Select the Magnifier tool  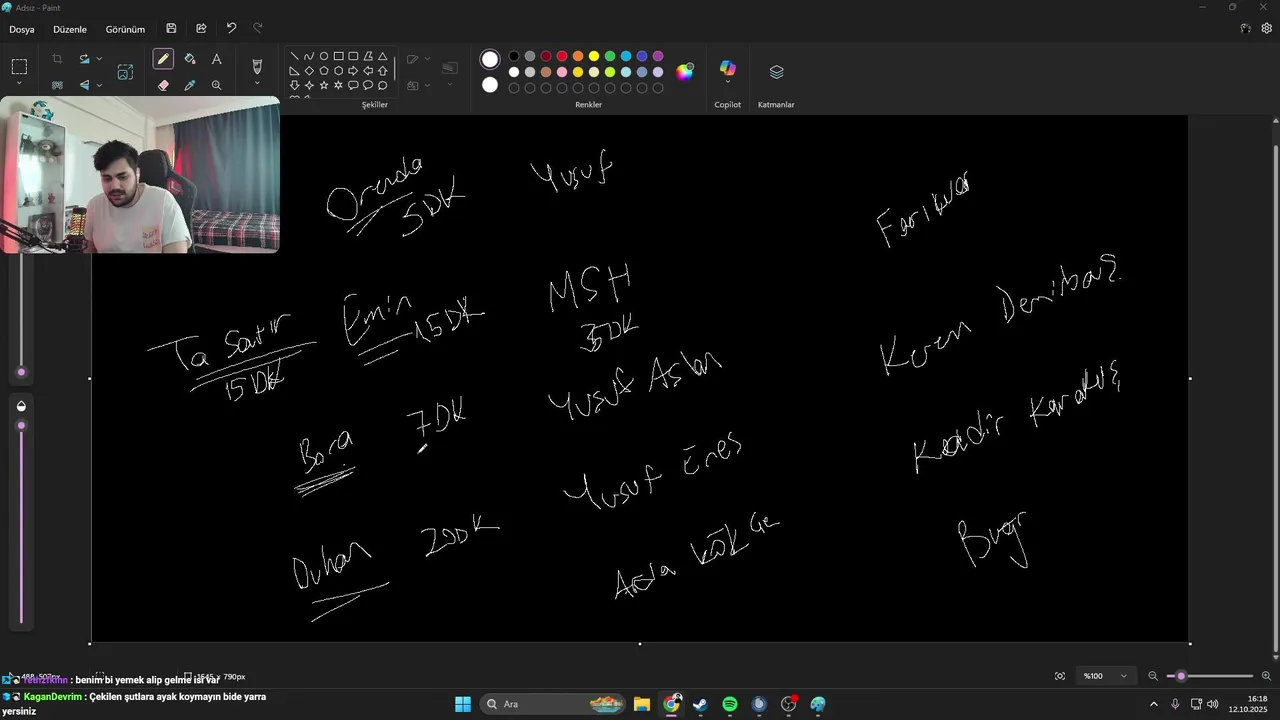[x=216, y=86]
